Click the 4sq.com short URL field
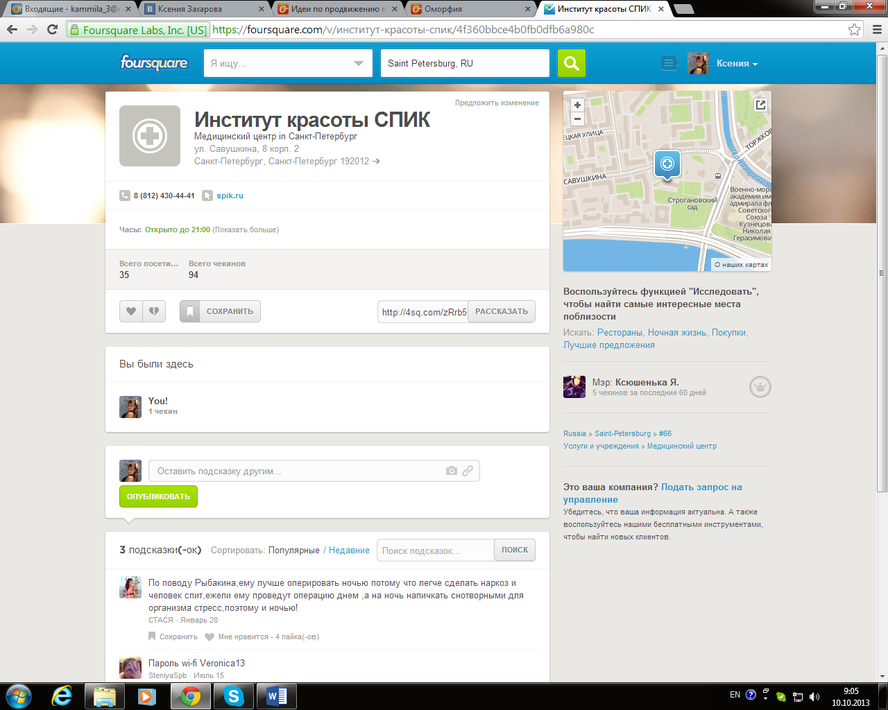The image size is (888, 710). (x=423, y=312)
